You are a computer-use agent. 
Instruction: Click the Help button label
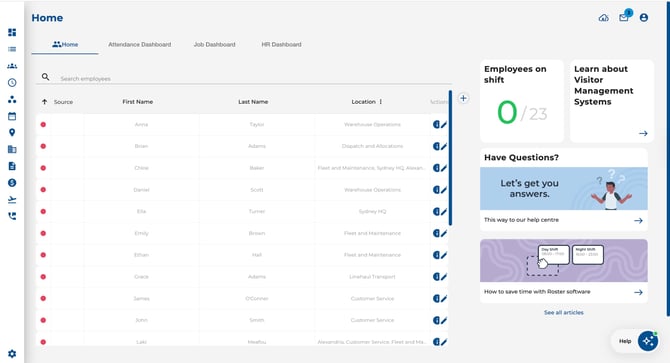[x=625, y=341]
